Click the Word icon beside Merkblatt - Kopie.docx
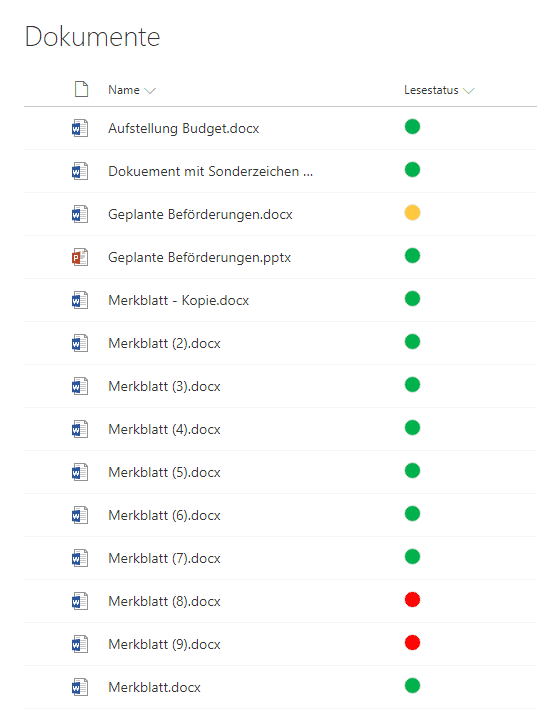This screenshot has height=710, width=537. point(80,300)
